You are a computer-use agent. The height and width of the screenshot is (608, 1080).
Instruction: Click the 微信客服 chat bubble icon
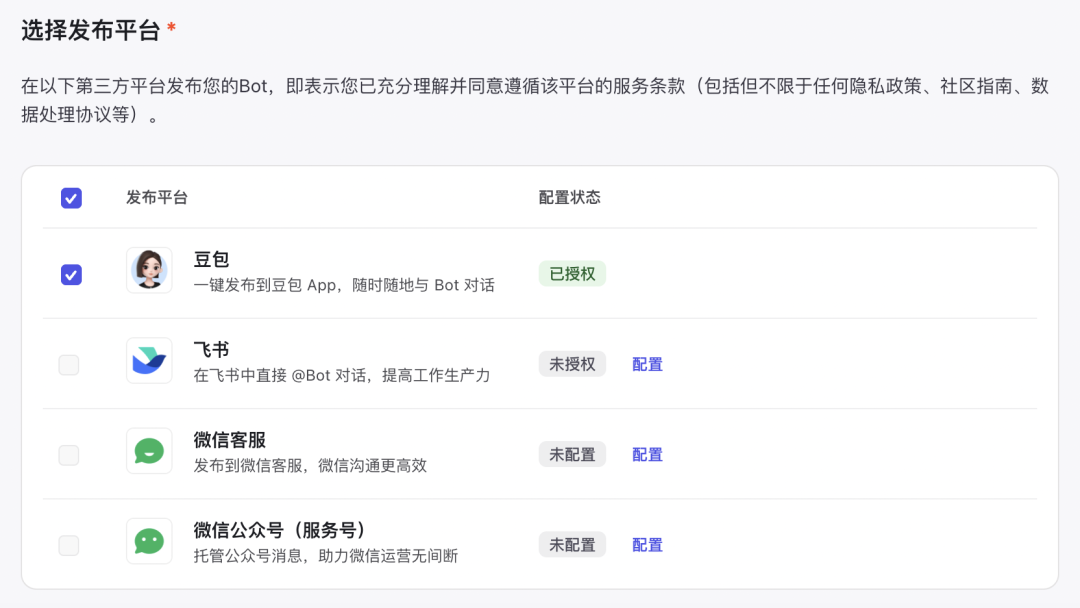149,450
